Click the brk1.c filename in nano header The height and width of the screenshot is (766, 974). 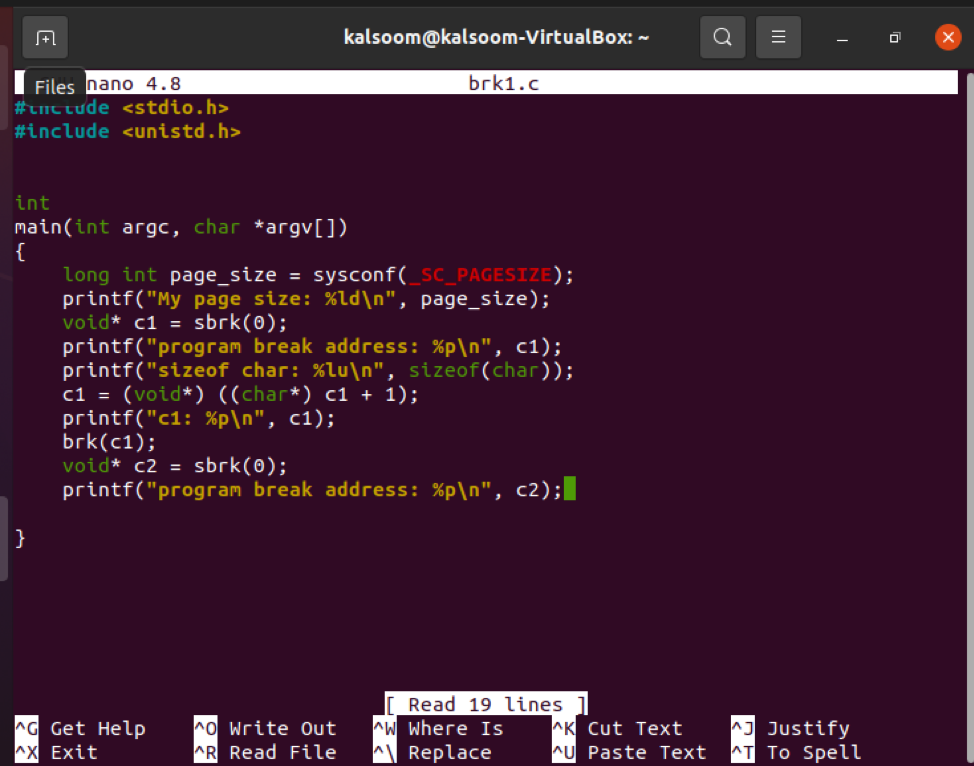[503, 84]
